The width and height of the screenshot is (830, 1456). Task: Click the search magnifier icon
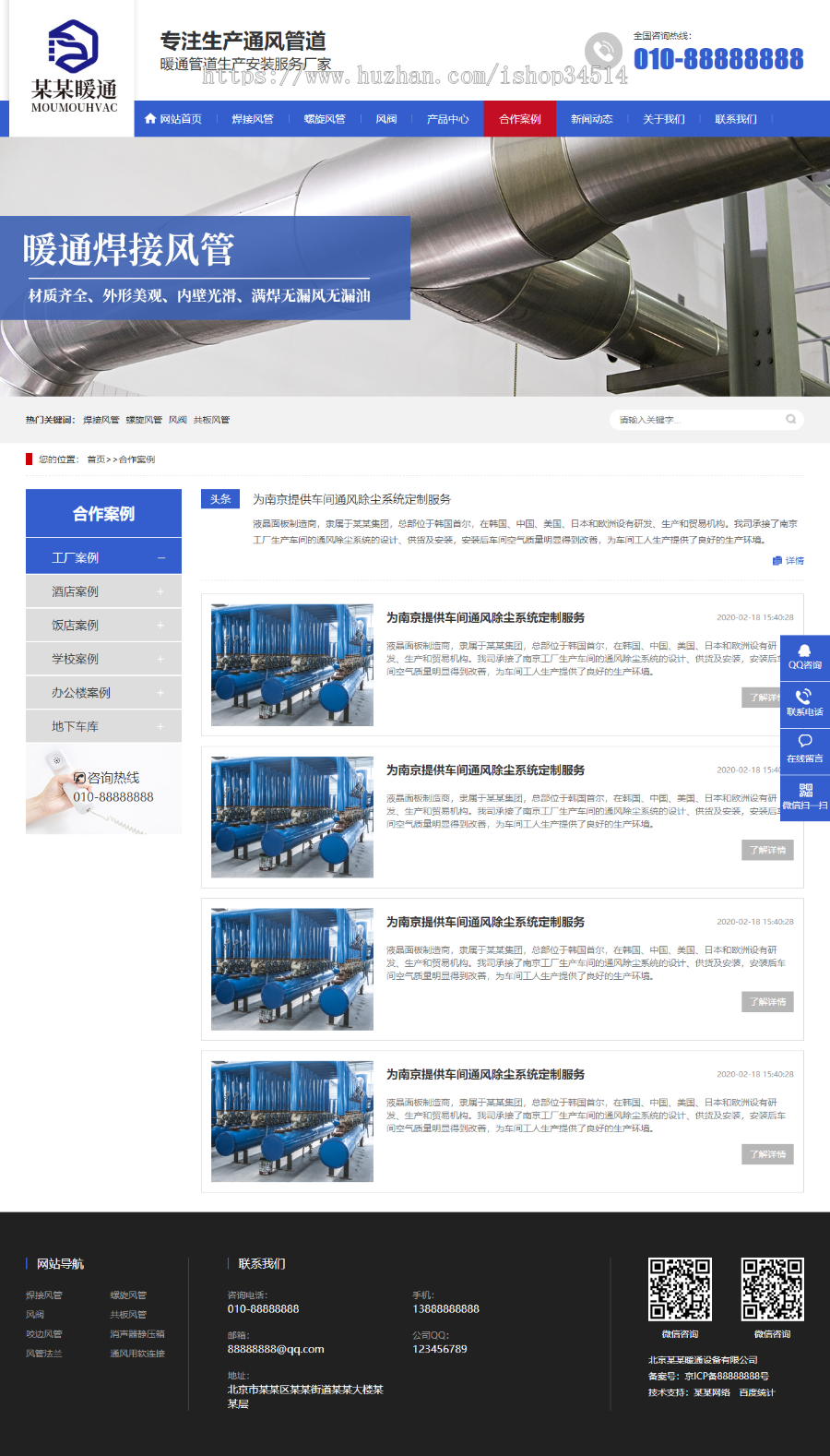(790, 420)
